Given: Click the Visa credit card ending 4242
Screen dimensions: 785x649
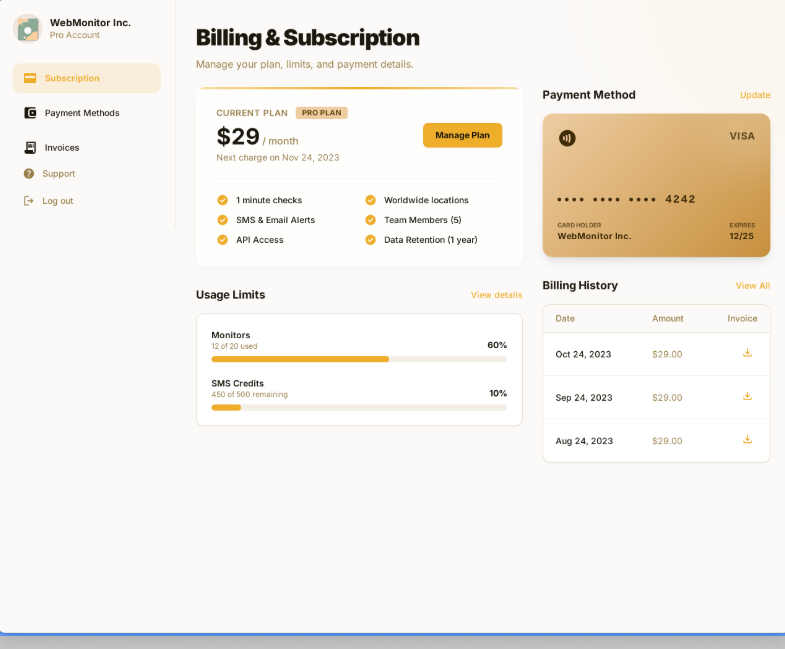Looking at the screenshot, I should click(x=656, y=185).
